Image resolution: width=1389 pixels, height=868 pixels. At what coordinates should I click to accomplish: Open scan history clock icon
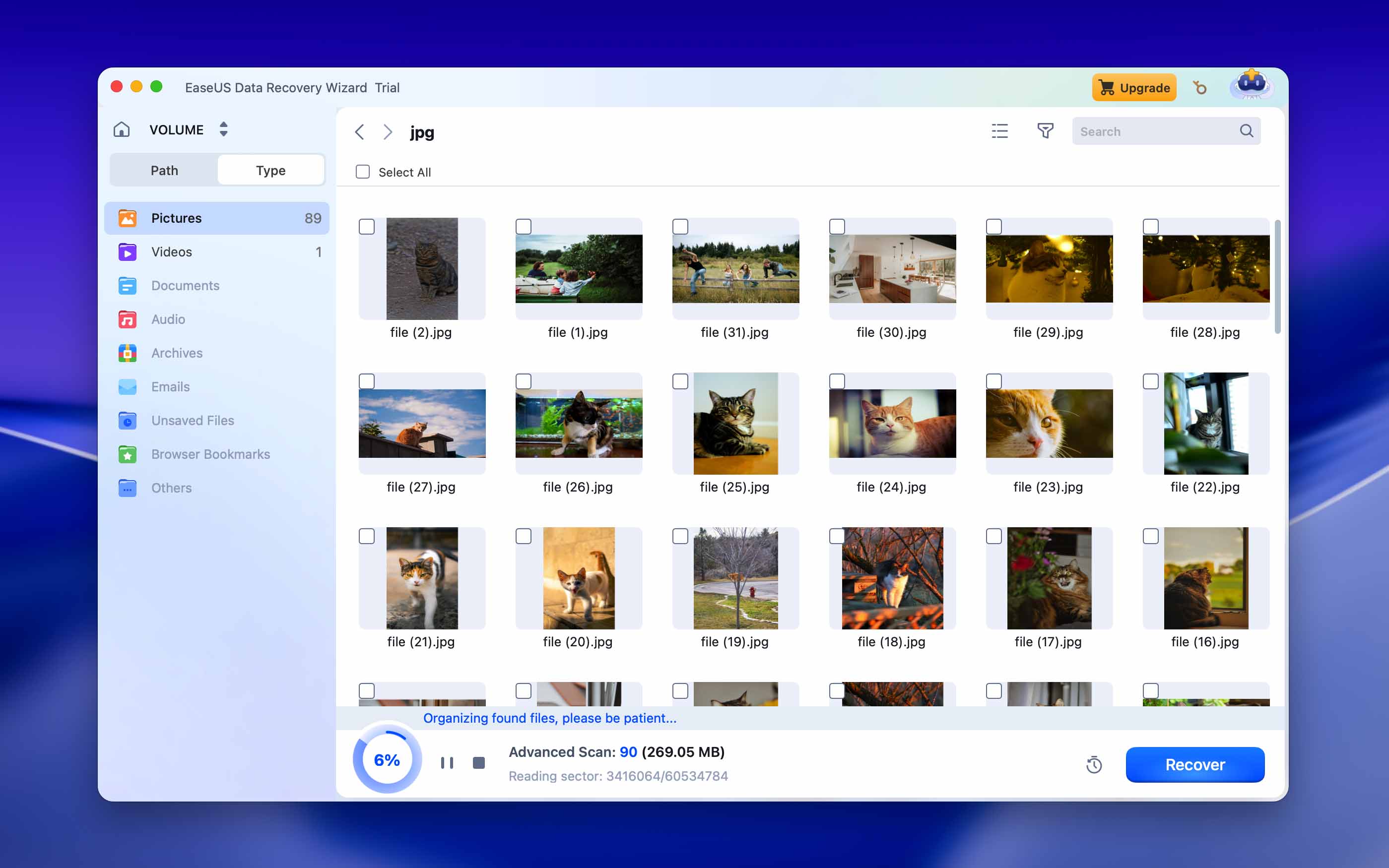[1094, 765]
